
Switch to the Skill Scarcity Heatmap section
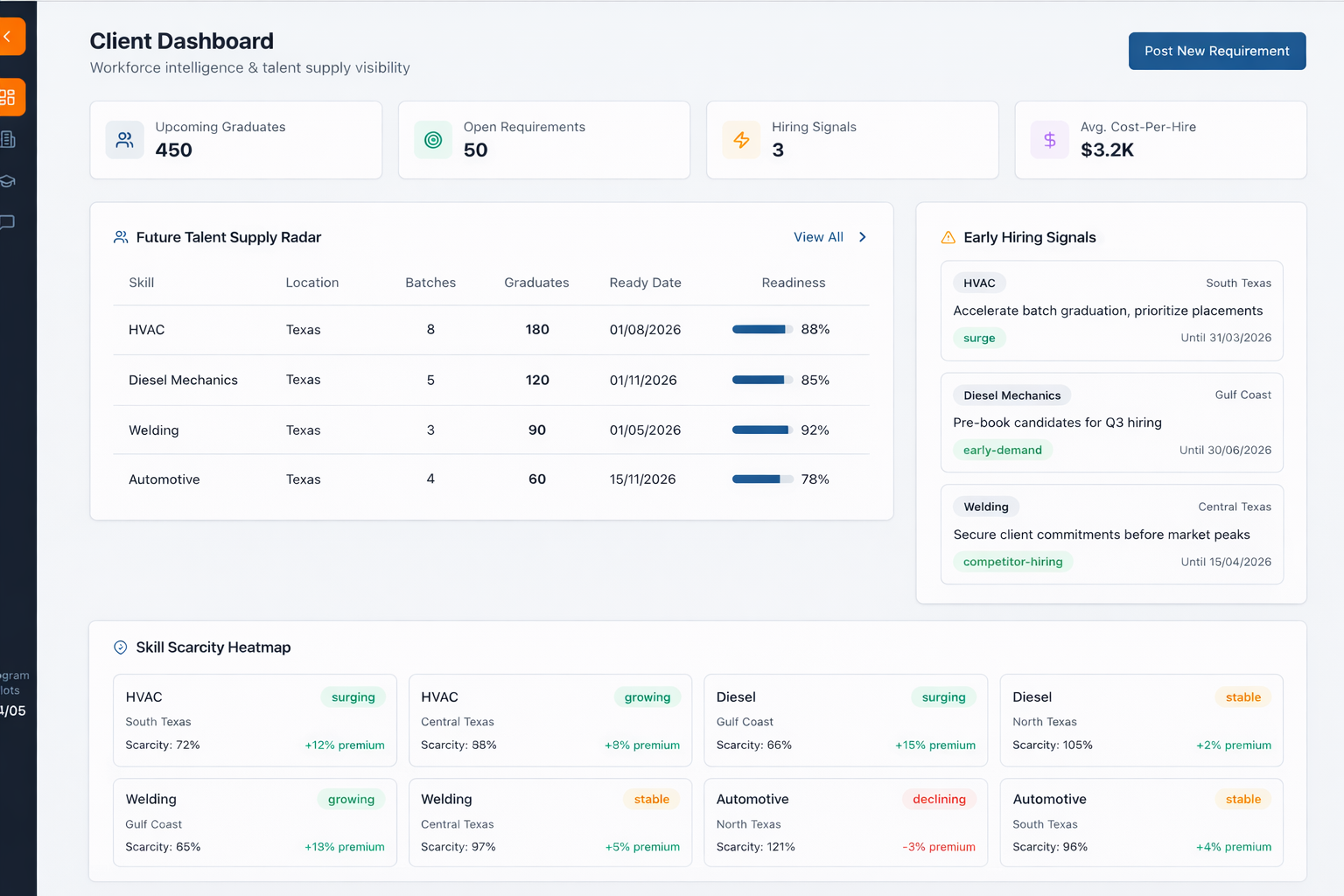pos(213,647)
